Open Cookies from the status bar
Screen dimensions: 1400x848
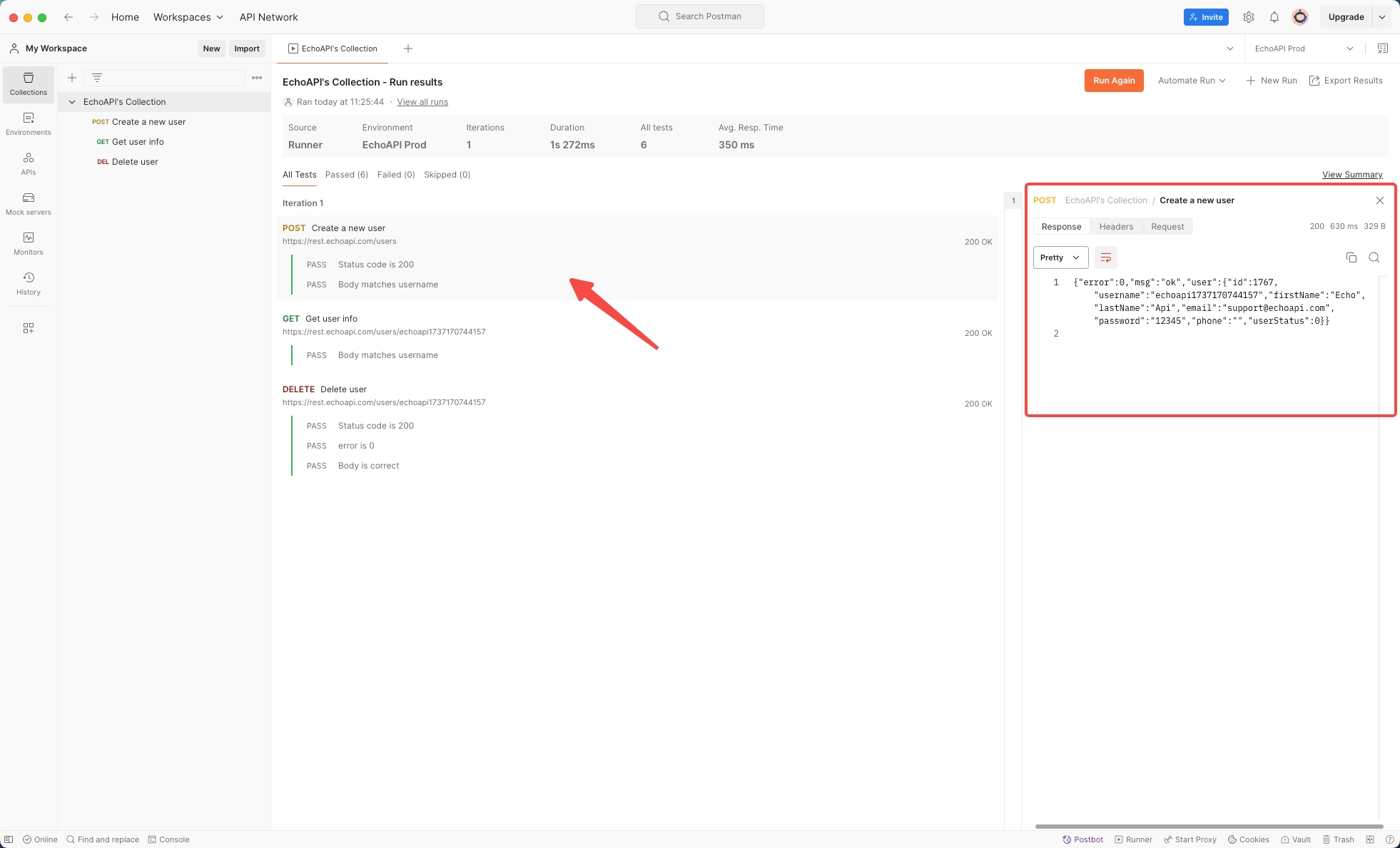click(x=1248, y=839)
